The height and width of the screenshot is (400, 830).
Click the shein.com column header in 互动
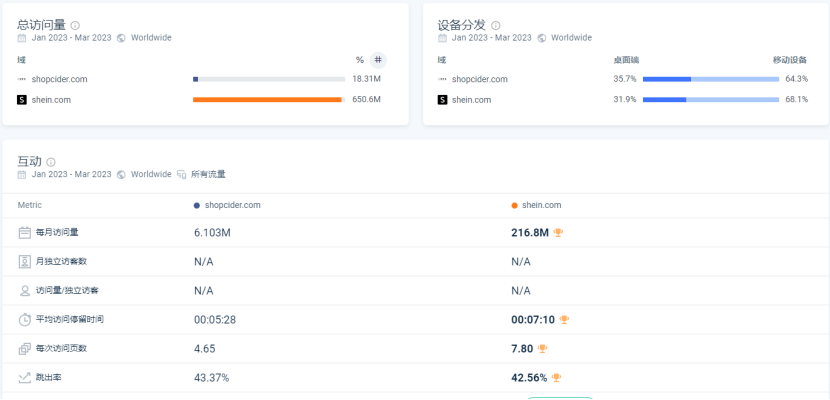(540, 205)
